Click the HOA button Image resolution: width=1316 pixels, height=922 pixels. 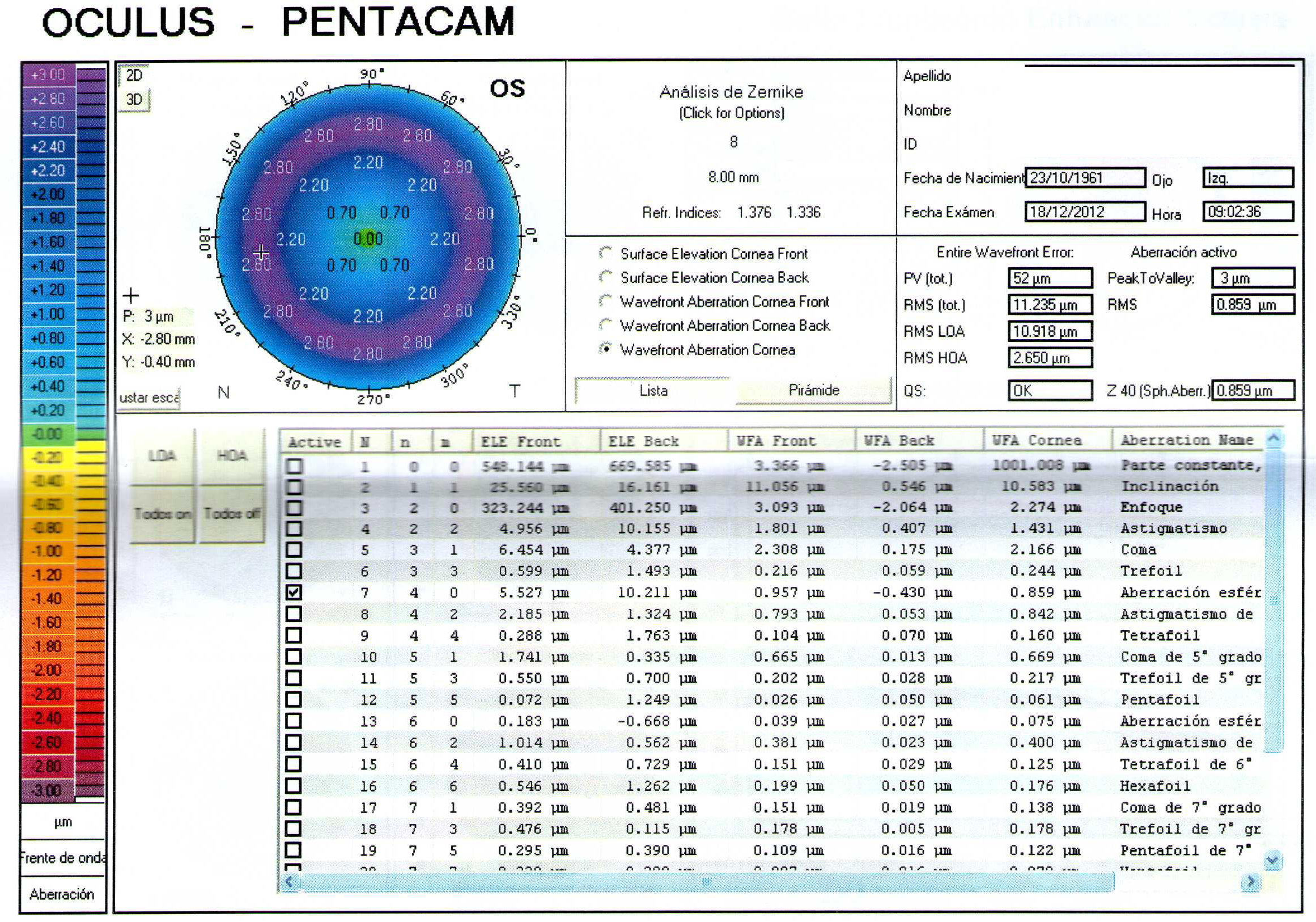tap(232, 456)
